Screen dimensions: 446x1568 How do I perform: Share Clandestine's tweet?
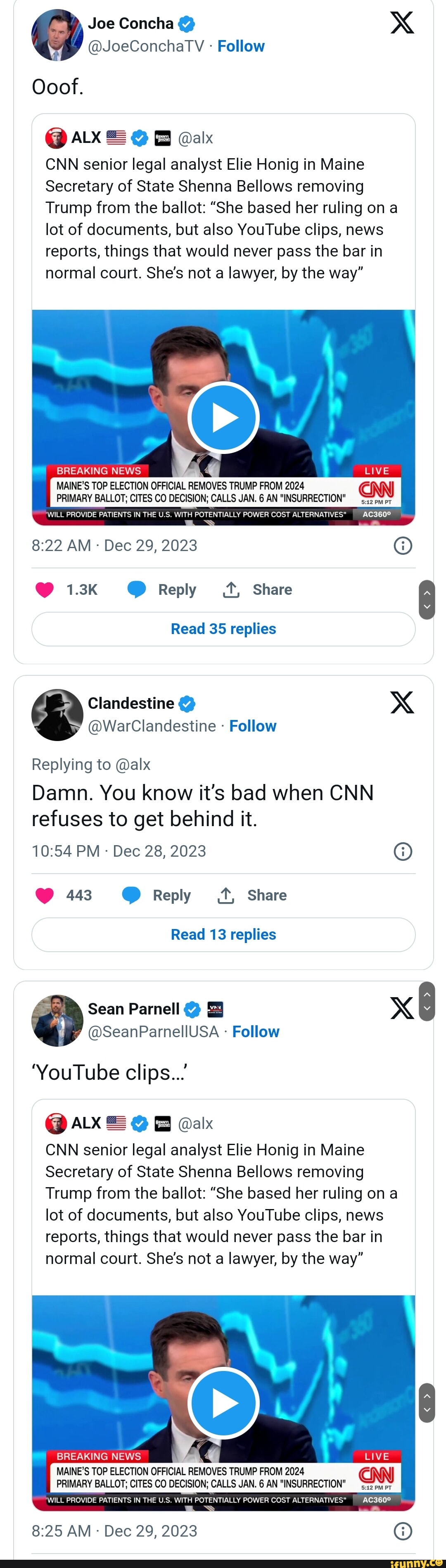(x=252, y=896)
